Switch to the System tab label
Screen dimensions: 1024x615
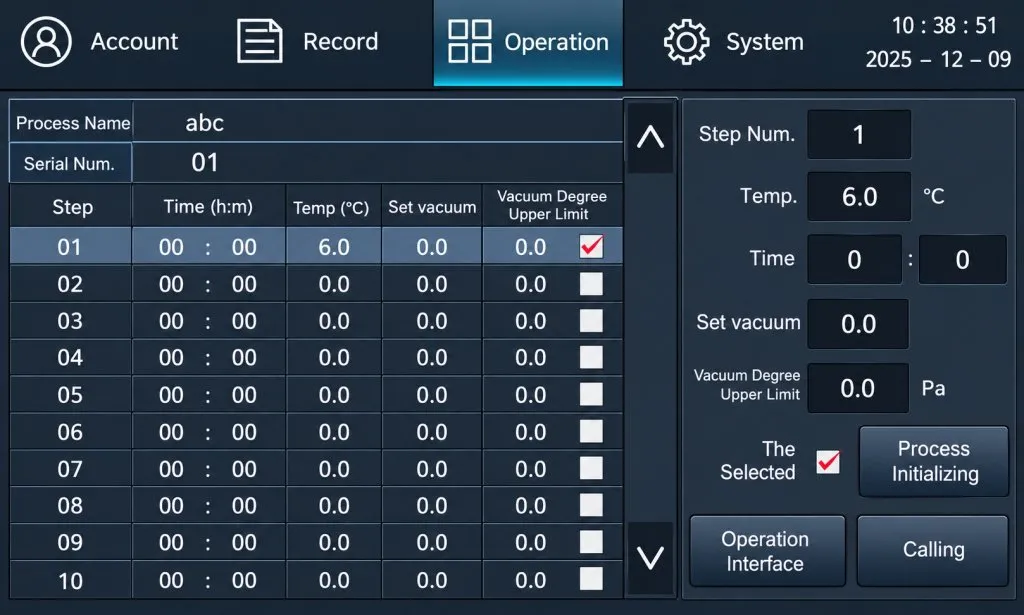(x=765, y=42)
